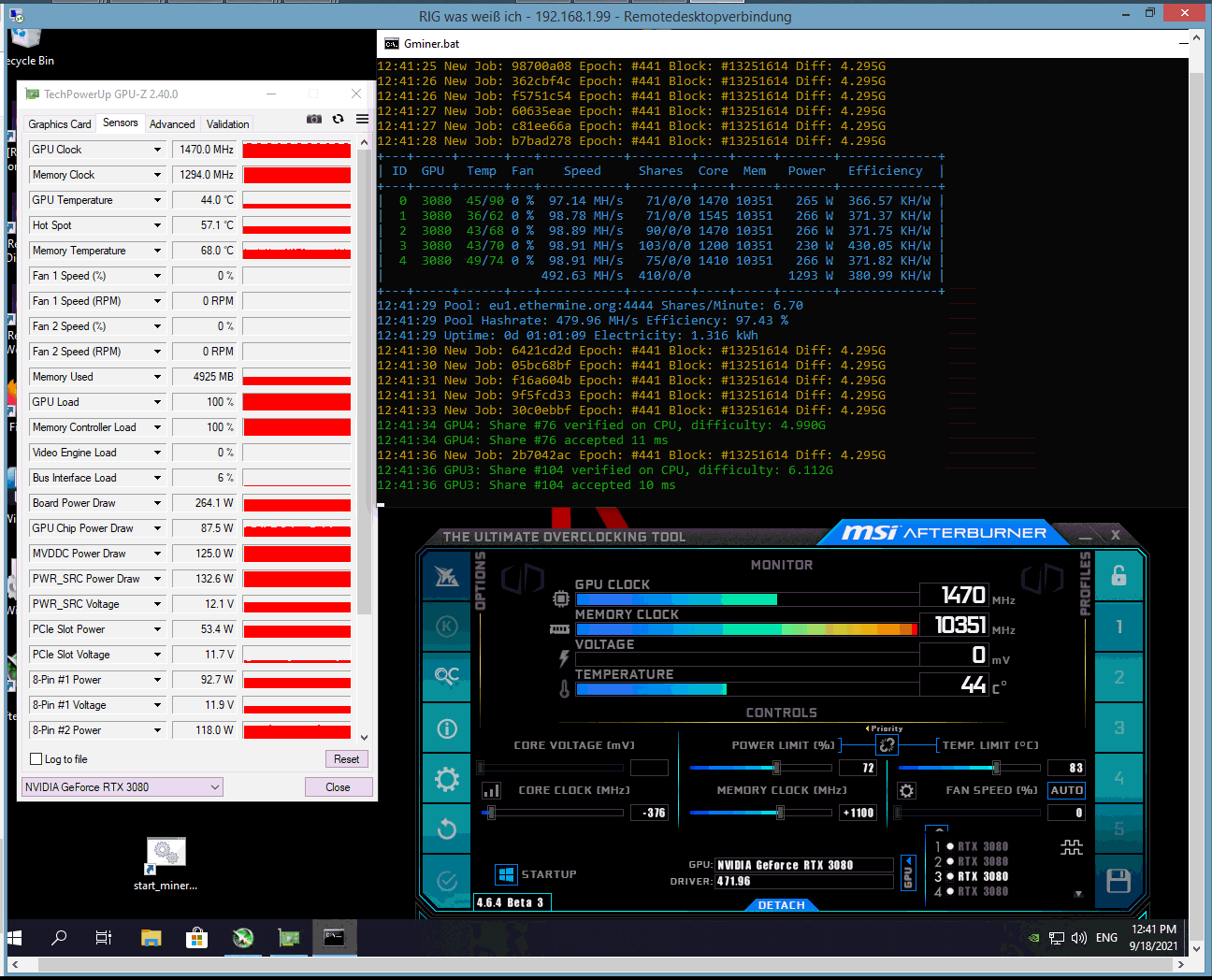This screenshot has height=980, width=1212.
Task: Select GPU number 1 RTX 3080 radio
Action: (x=950, y=846)
